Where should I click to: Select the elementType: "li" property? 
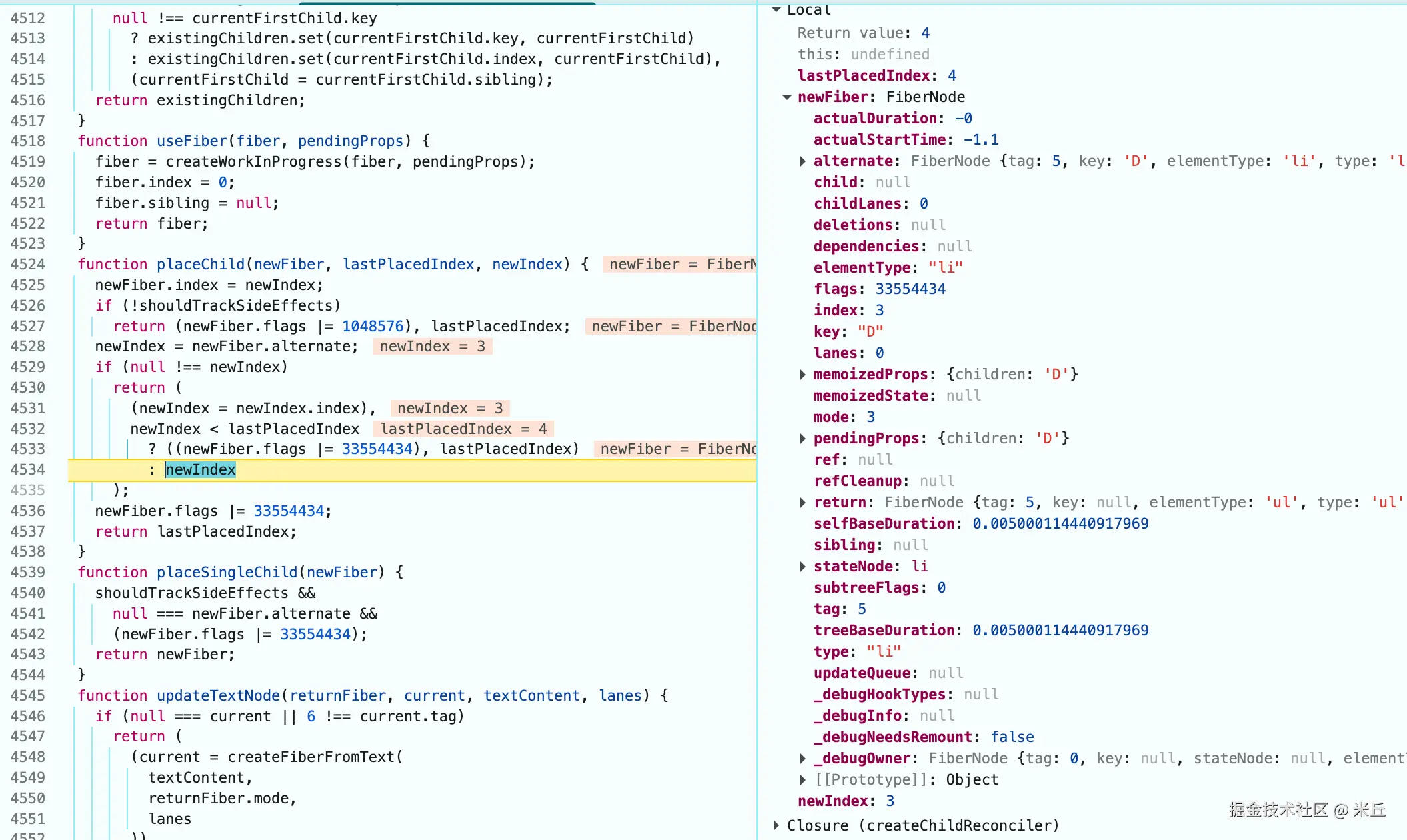(x=888, y=268)
